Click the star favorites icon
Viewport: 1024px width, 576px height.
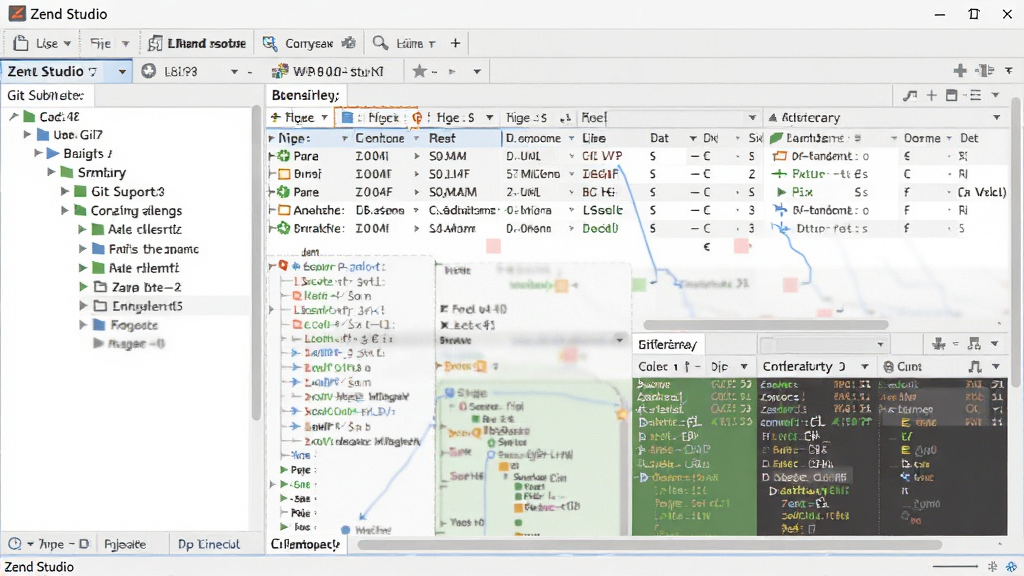(419, 71)
